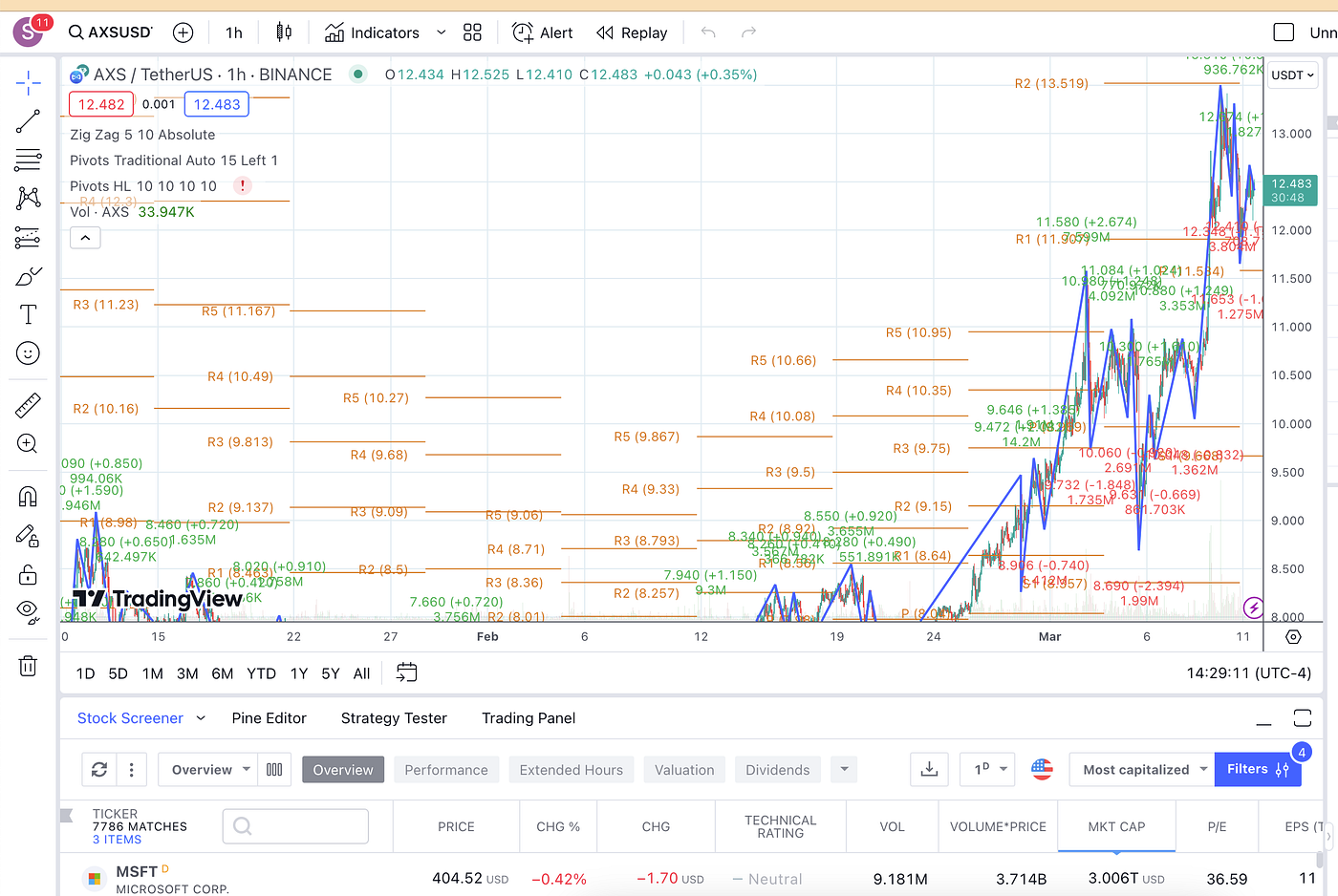Toggle magnet mode snapping
The width and height of the screenshot is (1338, 896).
(29, 497)
